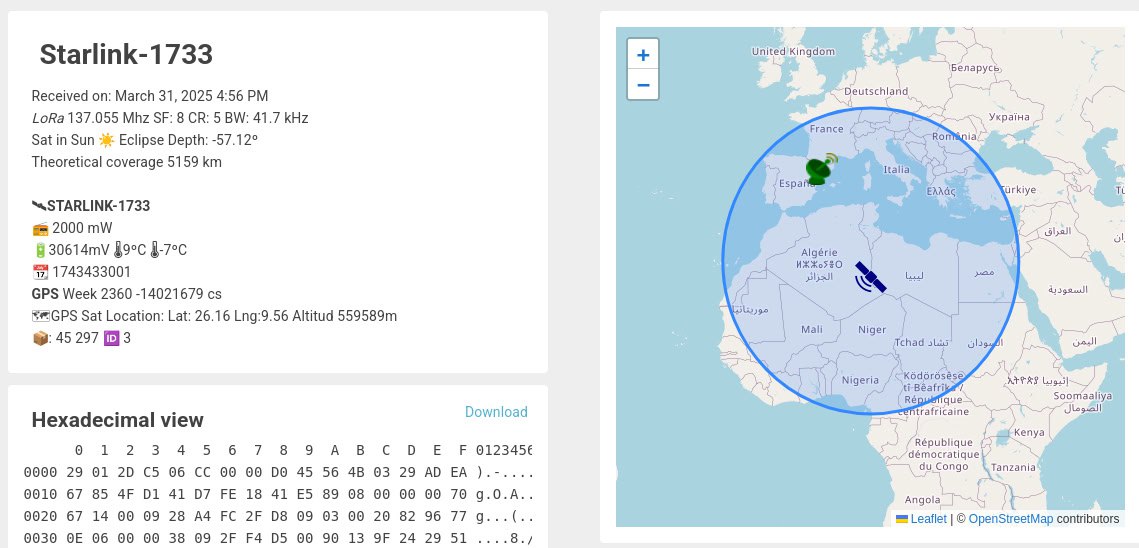Click the Tanzania label on map

point(1013,467)
